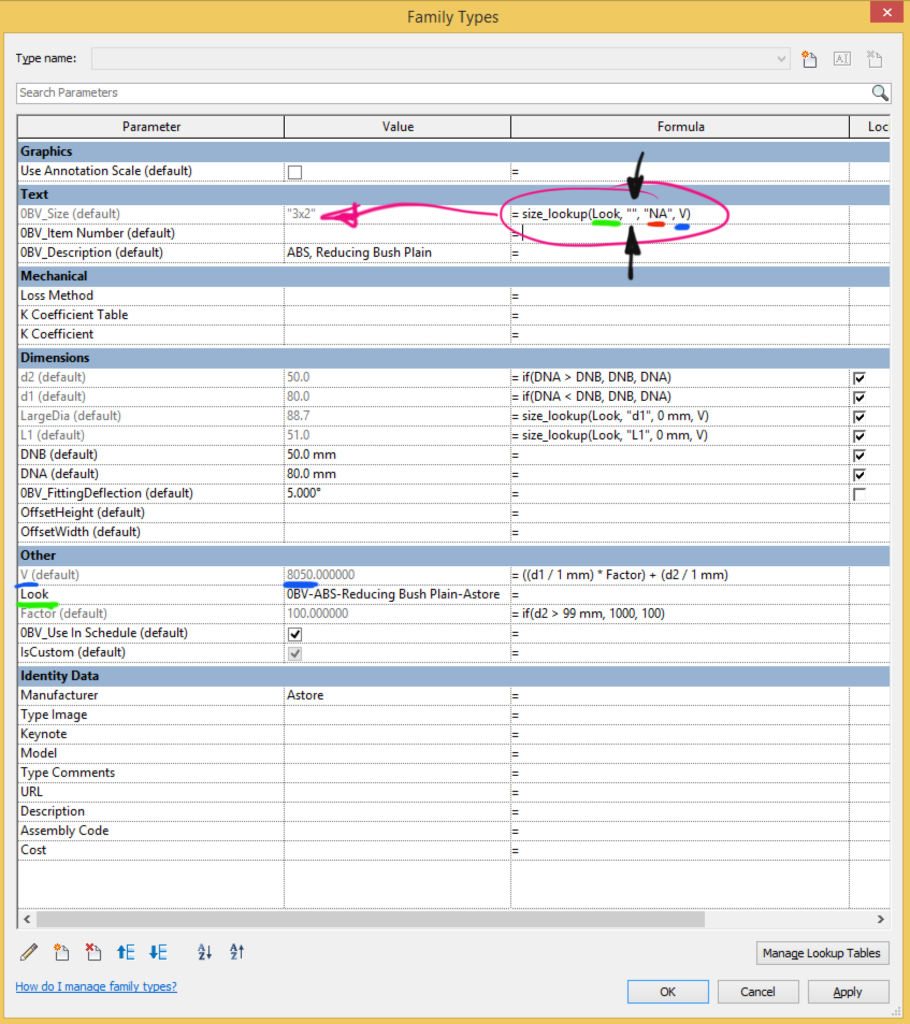Open the family types help link
Screen dimensions: 910x1024
(x=95, y=986)
